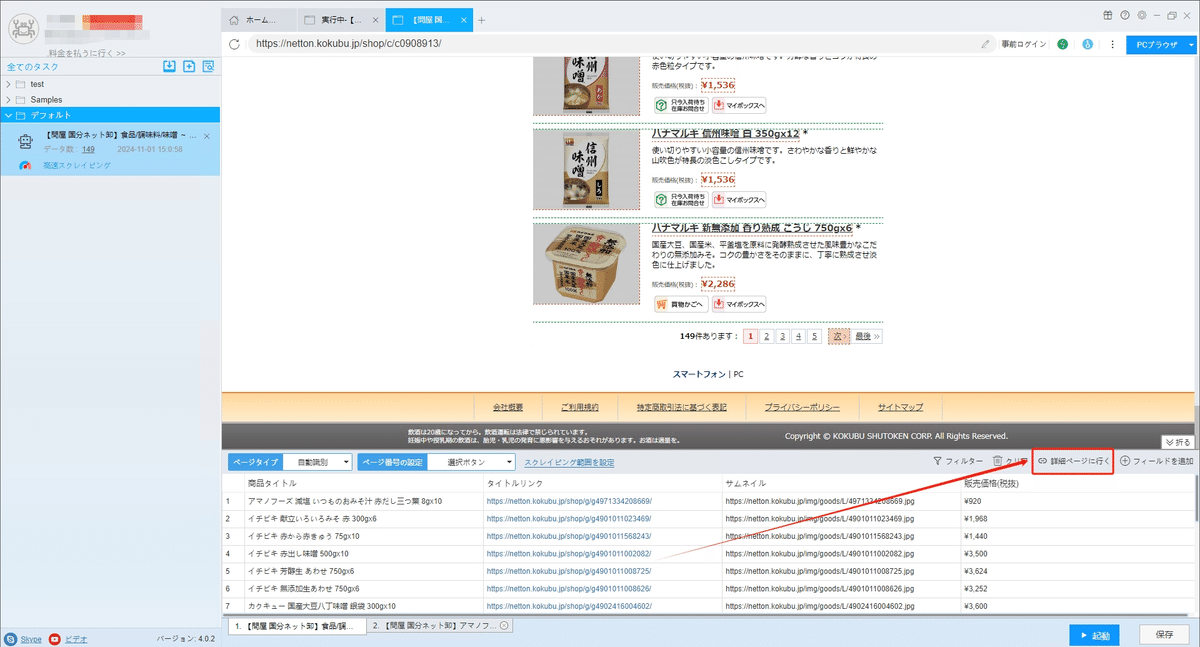This screenshot has width=1200, height=647.
Task: Click the 高速スクレイピング speed gauge icon
Action: (x=26, y=165)
